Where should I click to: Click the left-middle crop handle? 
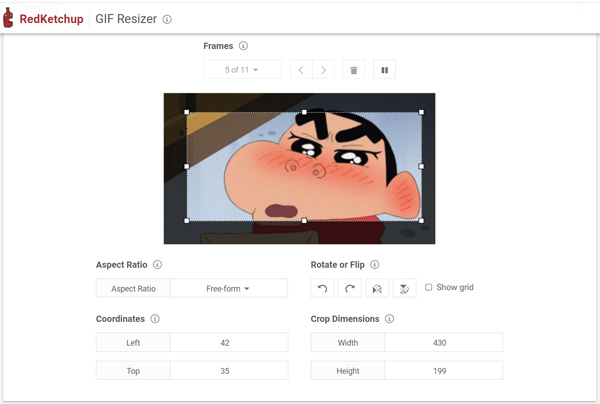pyautogui.click(x=187, y=166)
